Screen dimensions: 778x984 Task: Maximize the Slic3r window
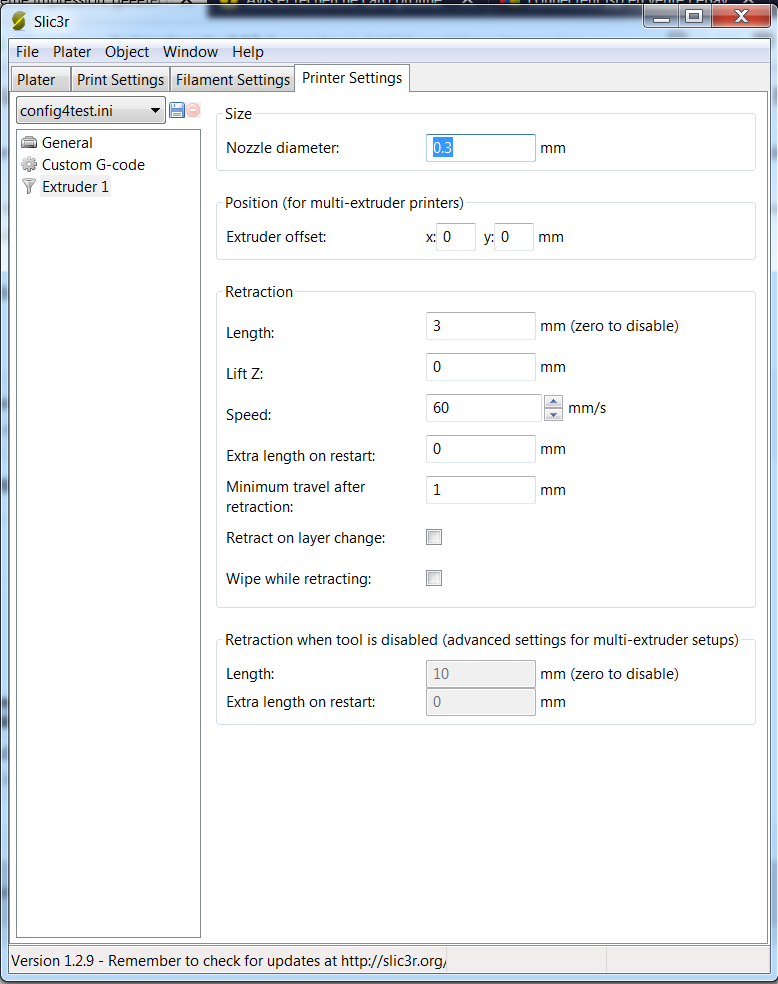694,17
